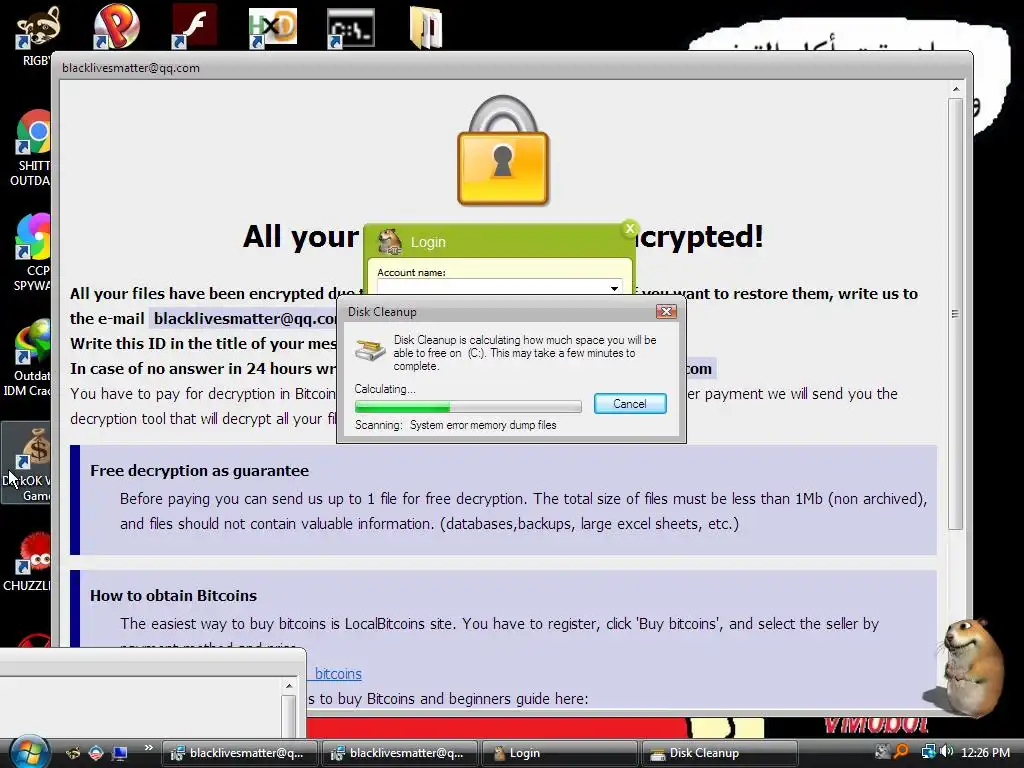Click the Windows Start orb
The image size is (1024, 768).
[x=27, y=752]
